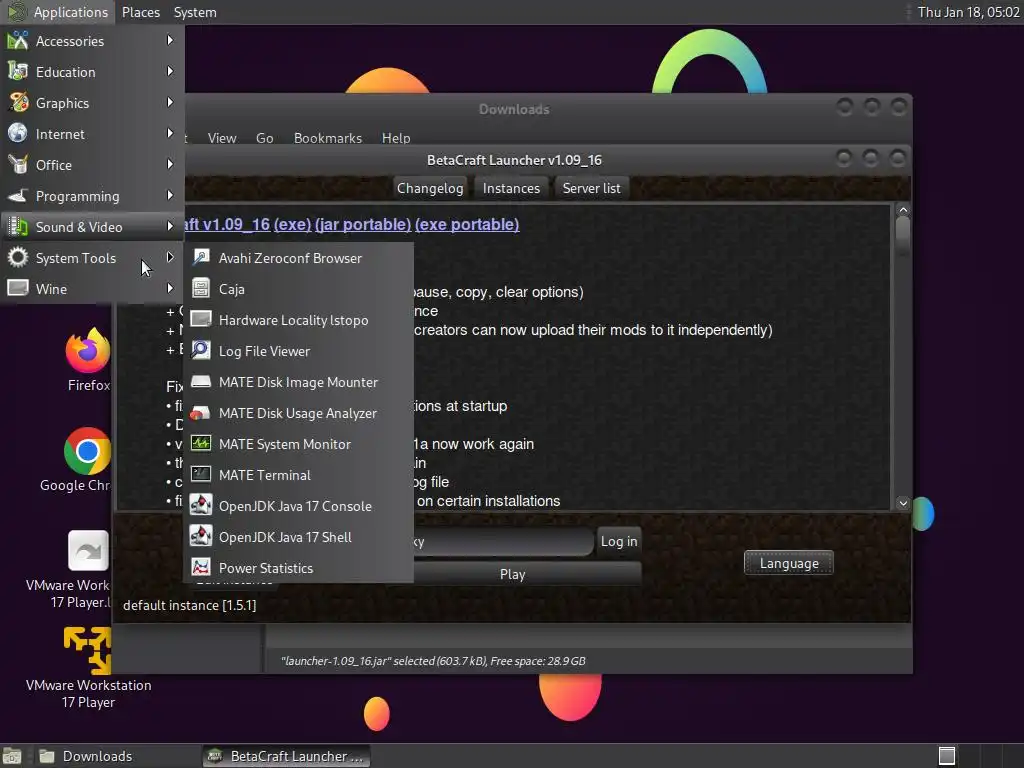Expand the Wine submenu arrow
The height and width of the screenshot is (768, 1024).
pos(170,288)
